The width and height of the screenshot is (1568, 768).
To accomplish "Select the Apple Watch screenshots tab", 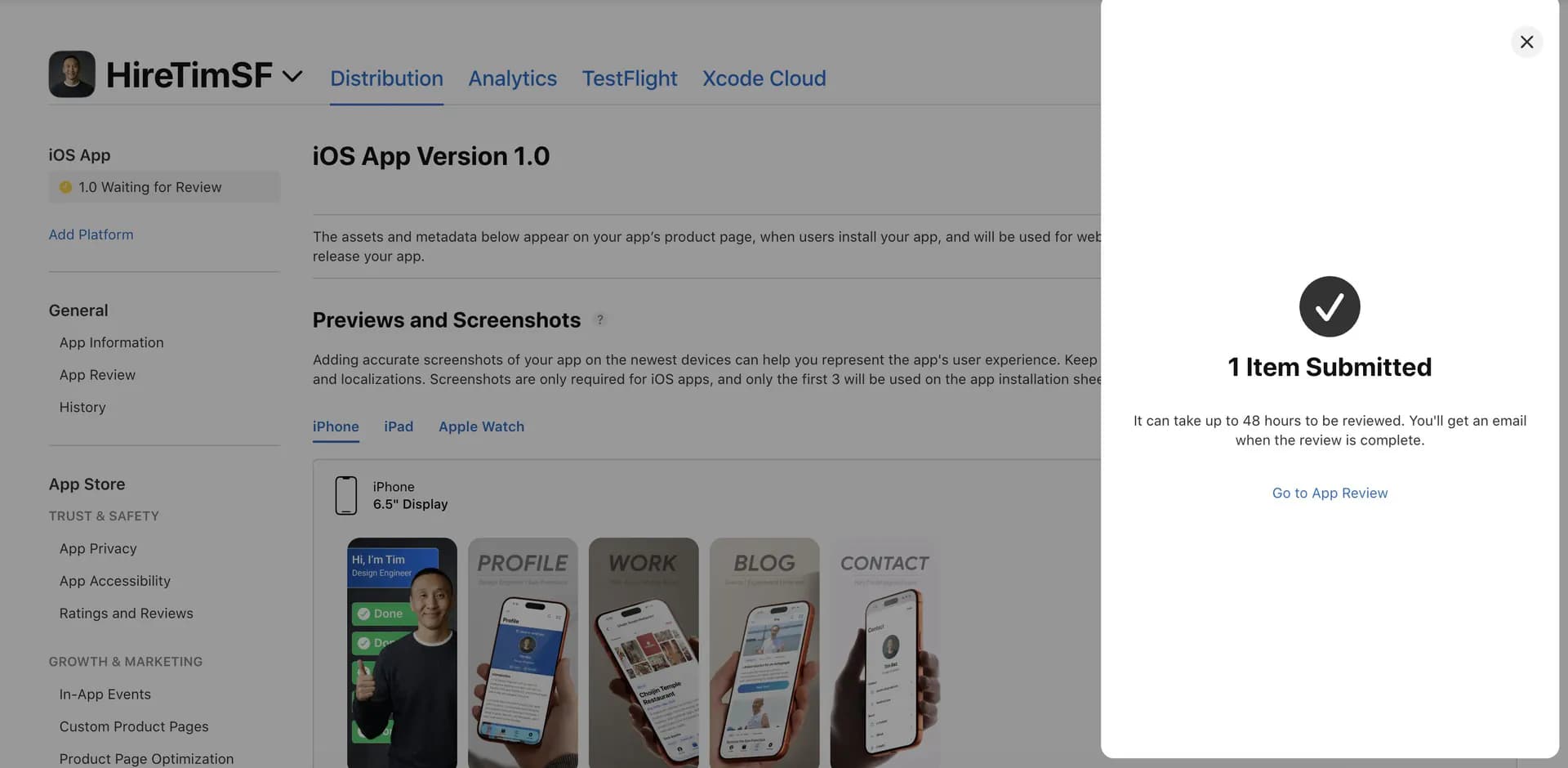I will point(481,426).
